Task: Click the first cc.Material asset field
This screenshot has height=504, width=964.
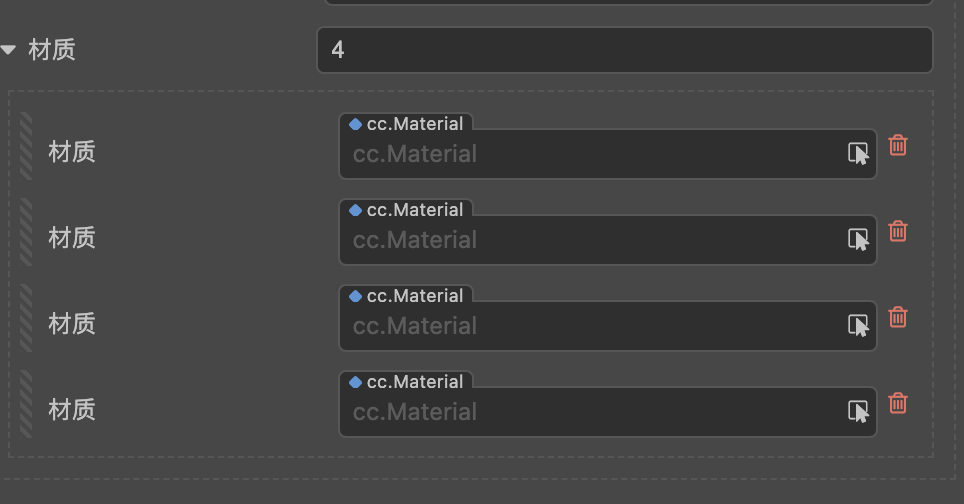Action: [590, 154]
